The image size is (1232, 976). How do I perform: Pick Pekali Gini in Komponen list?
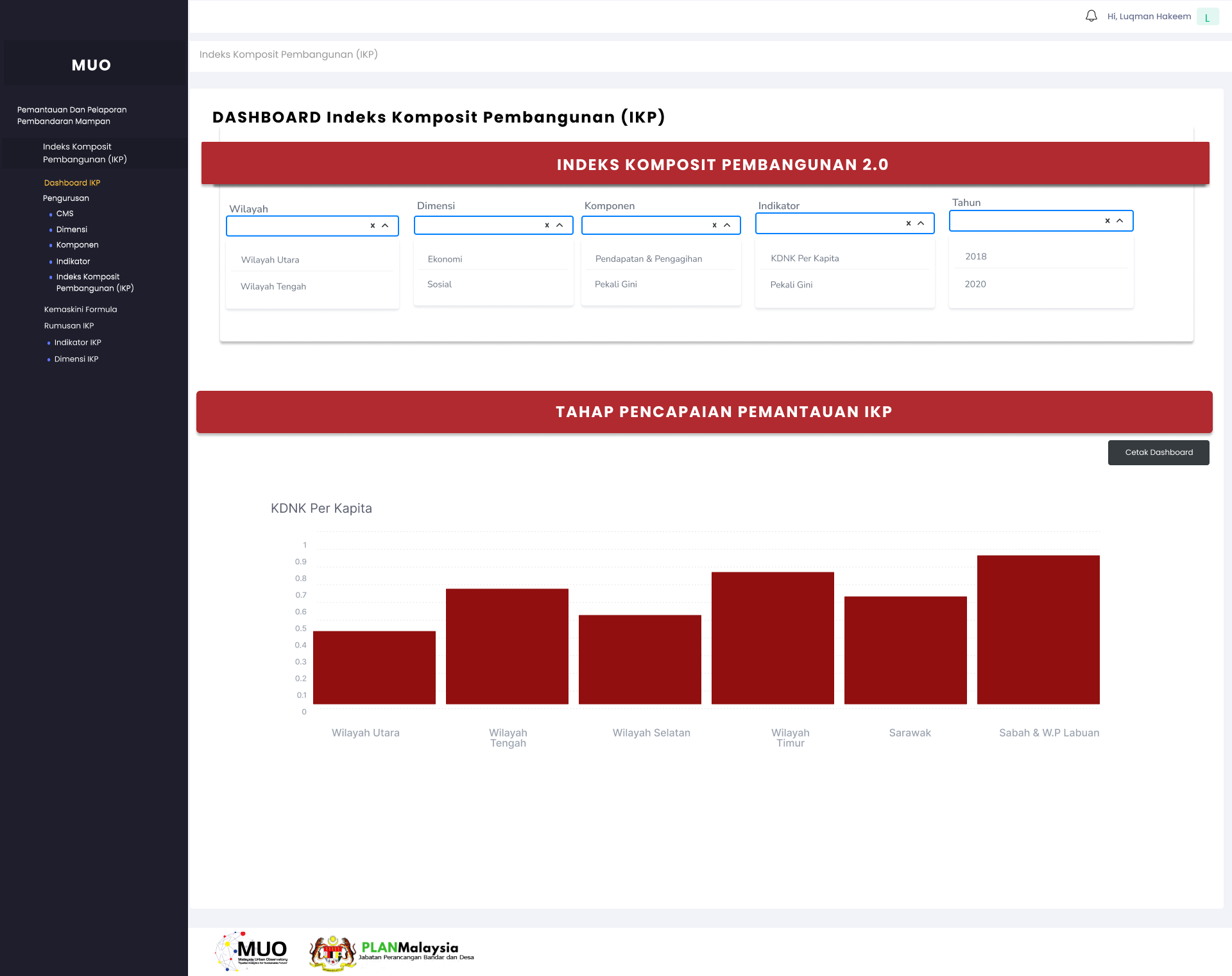(x=616, y=284)
